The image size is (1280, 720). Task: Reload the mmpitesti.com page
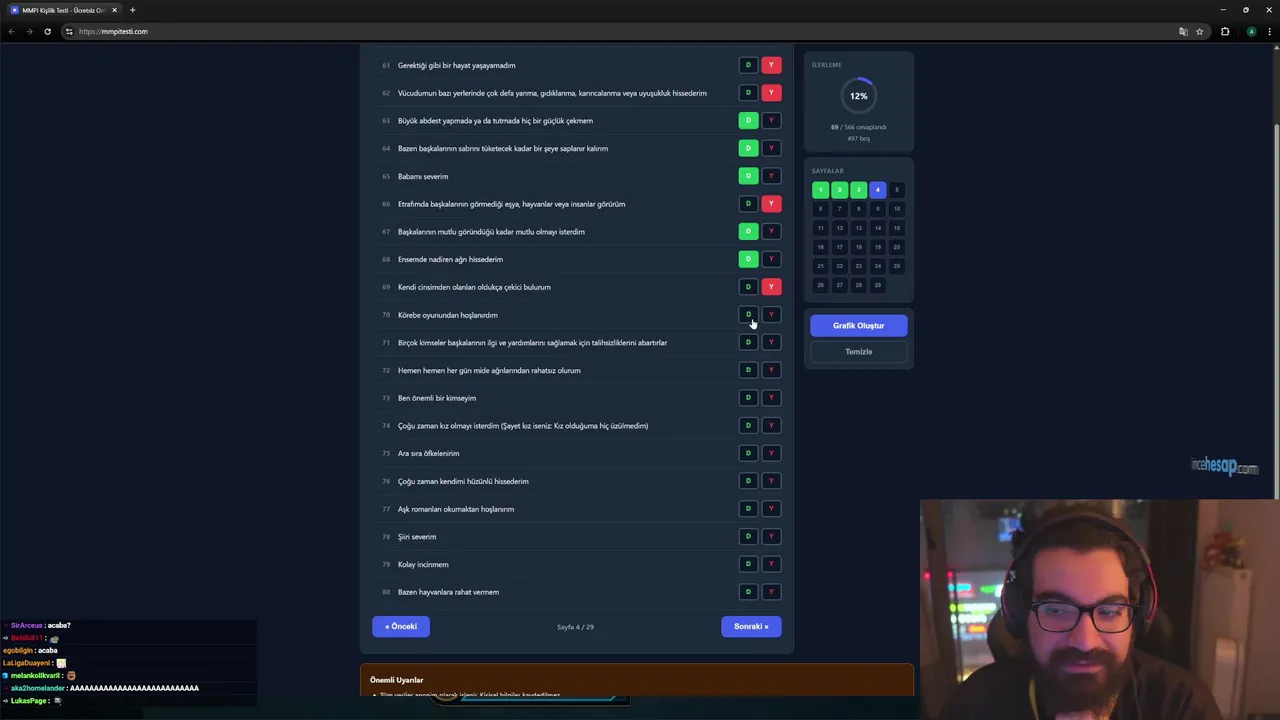point(47,31)
